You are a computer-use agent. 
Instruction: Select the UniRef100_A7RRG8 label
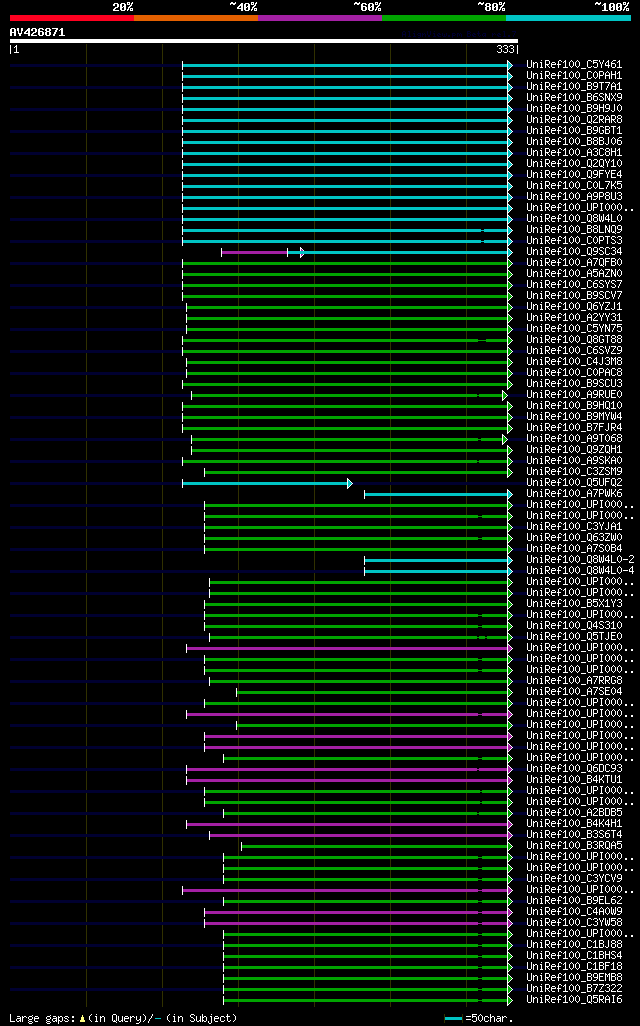click(574, 681)
